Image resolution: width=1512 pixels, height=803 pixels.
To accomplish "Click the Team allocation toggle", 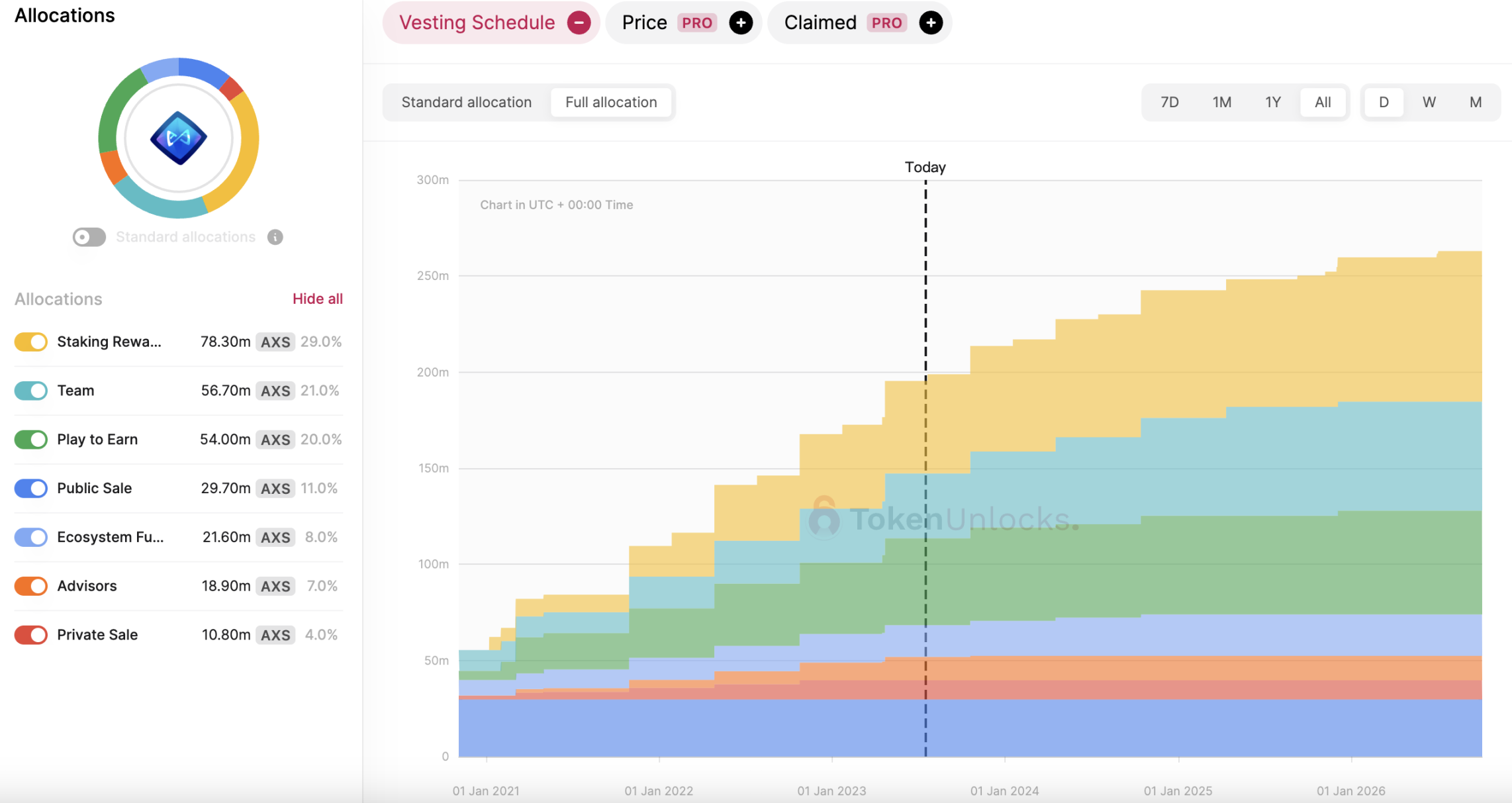I will coord(30,390).
